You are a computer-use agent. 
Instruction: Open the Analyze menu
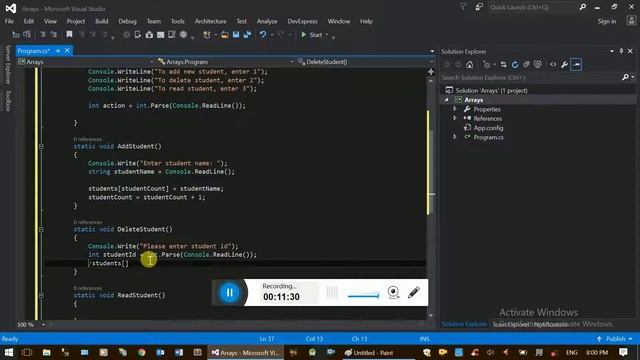(x=267, y=21)
